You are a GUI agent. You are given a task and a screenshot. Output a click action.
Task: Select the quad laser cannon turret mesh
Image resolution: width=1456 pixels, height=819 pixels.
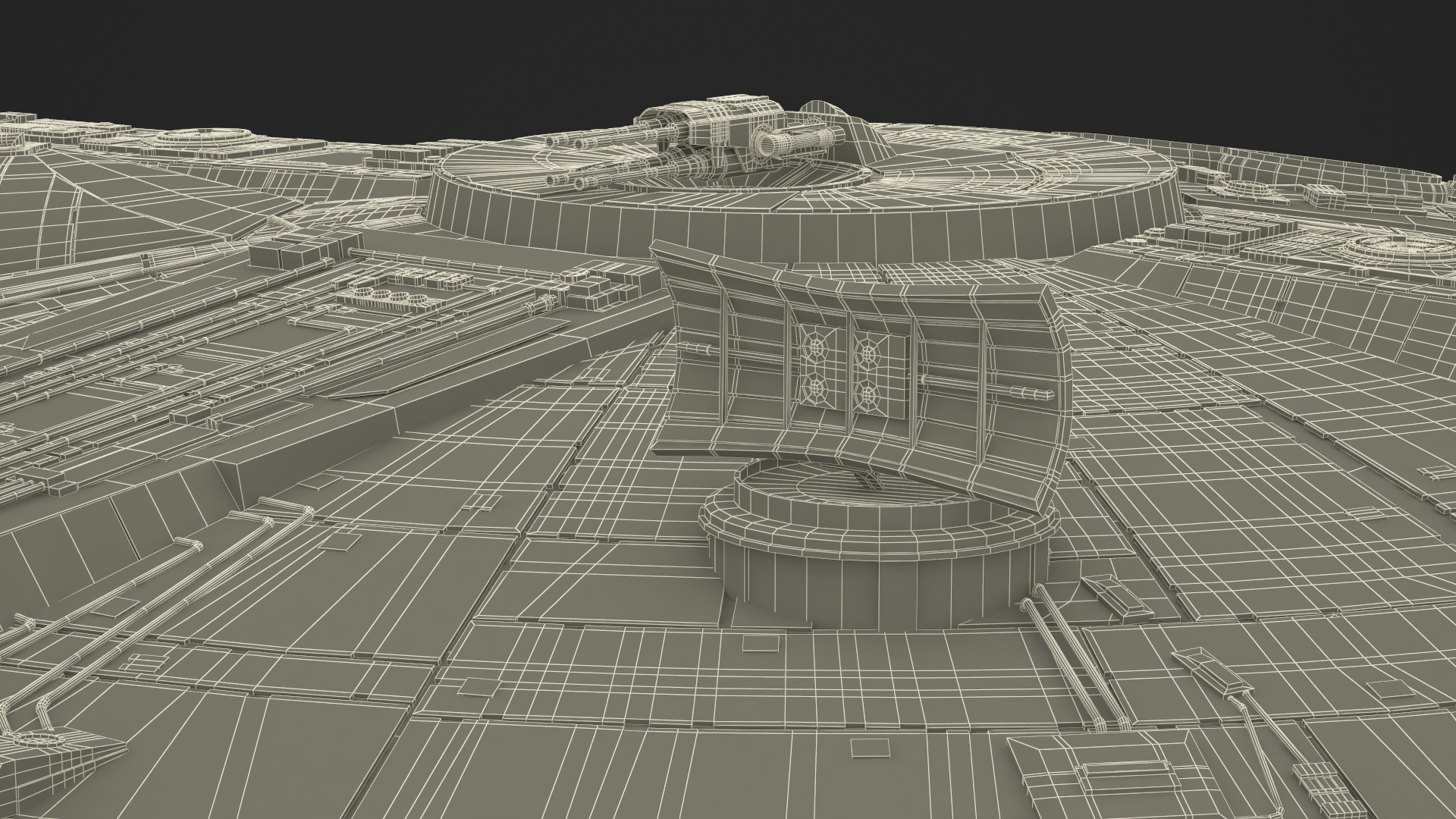(x=694, y=142)
